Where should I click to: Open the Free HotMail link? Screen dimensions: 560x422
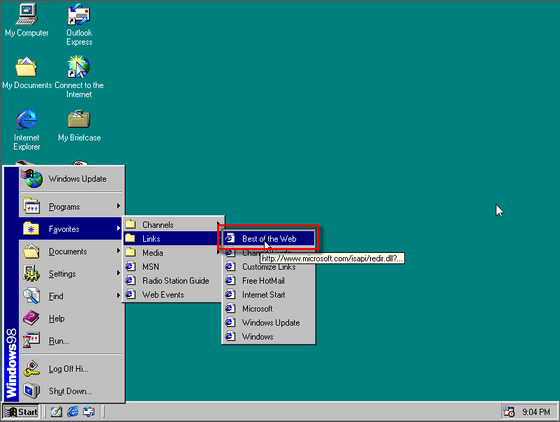(x=269, y=281)
